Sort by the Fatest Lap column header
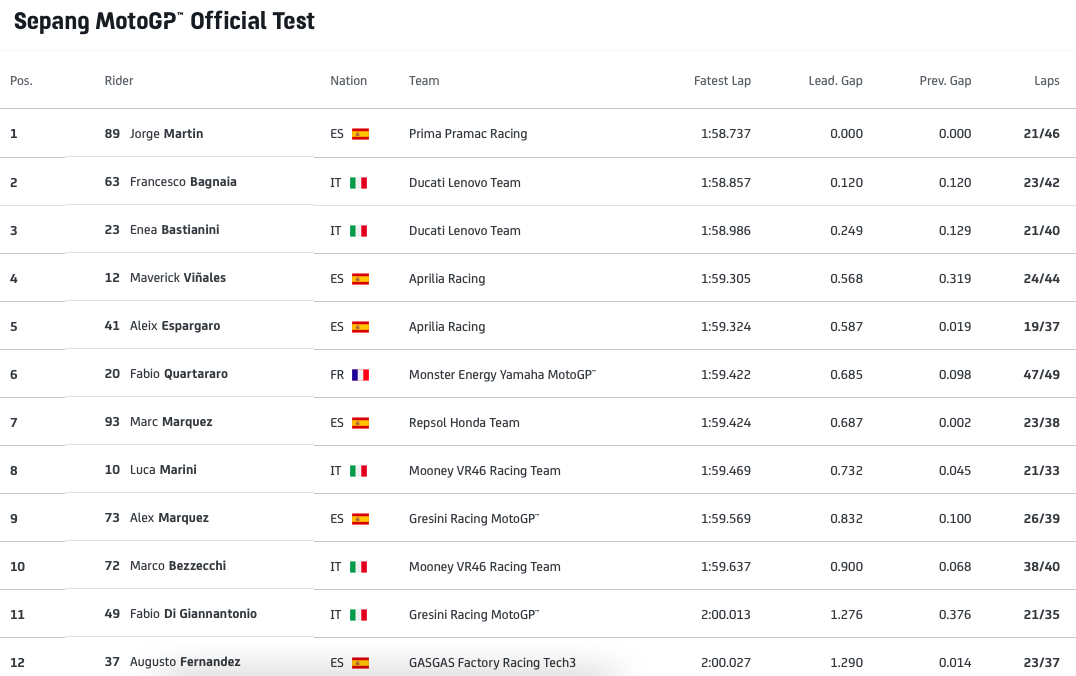This screenshot has width=1076, height=676. click(x=722, y=81)
